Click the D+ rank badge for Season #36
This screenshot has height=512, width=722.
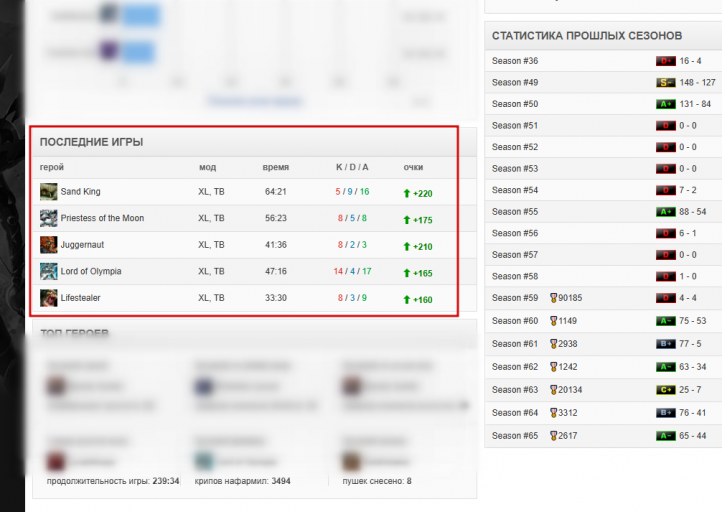tap(665, 61)
